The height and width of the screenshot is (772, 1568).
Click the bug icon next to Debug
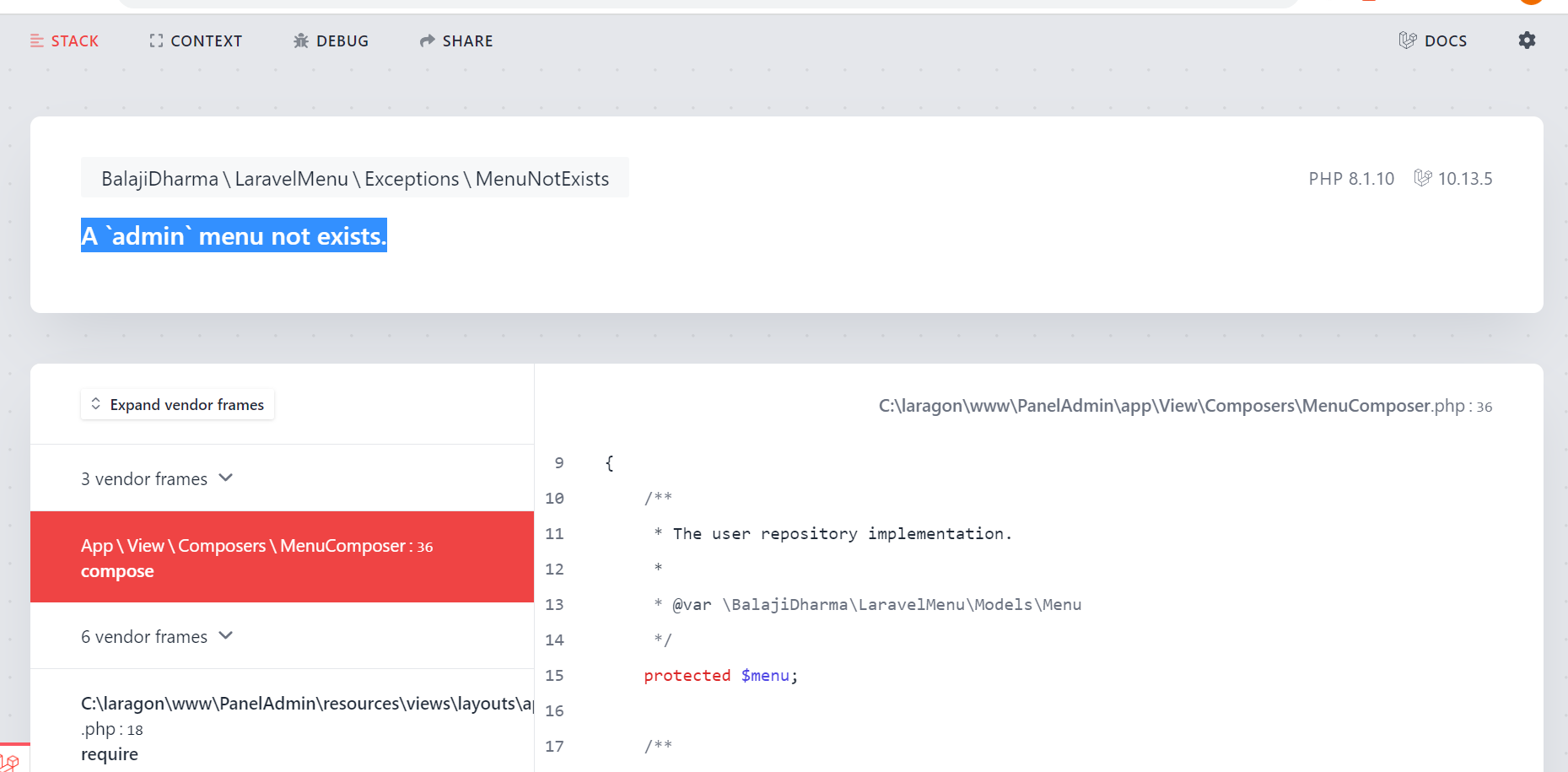tap(301, 40)
